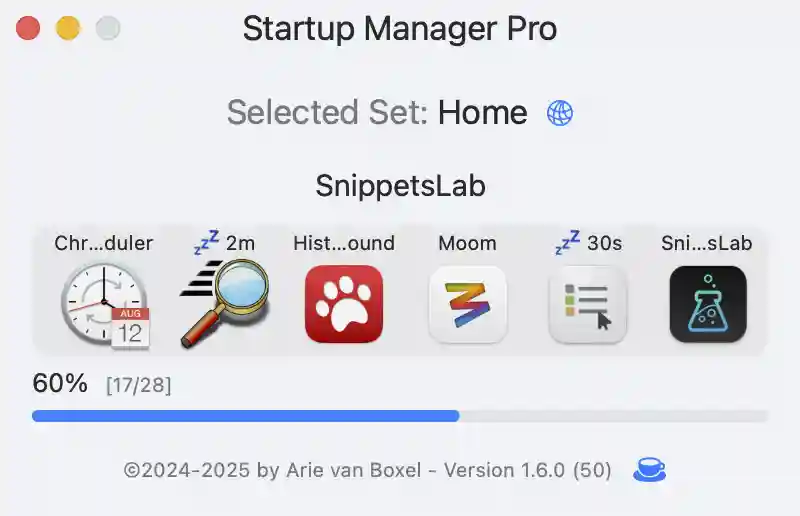The width and height of the screenshot is (800, 516).
Task: Select the SnippetsLab flask icon
Action: (708, 304)
